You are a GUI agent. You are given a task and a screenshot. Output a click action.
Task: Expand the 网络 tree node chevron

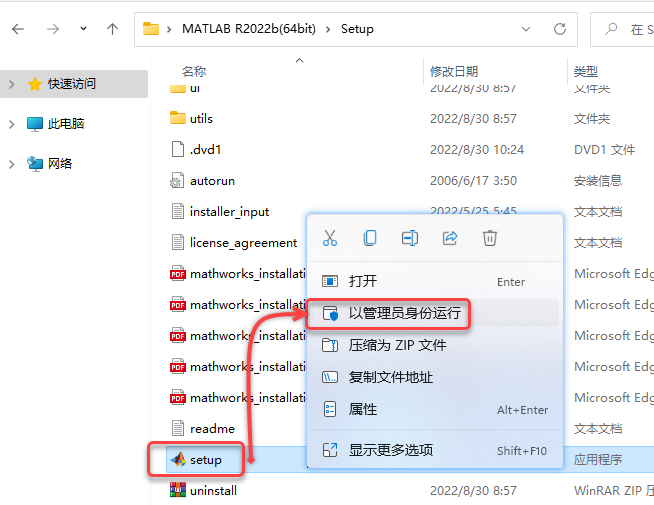[12, 164]
